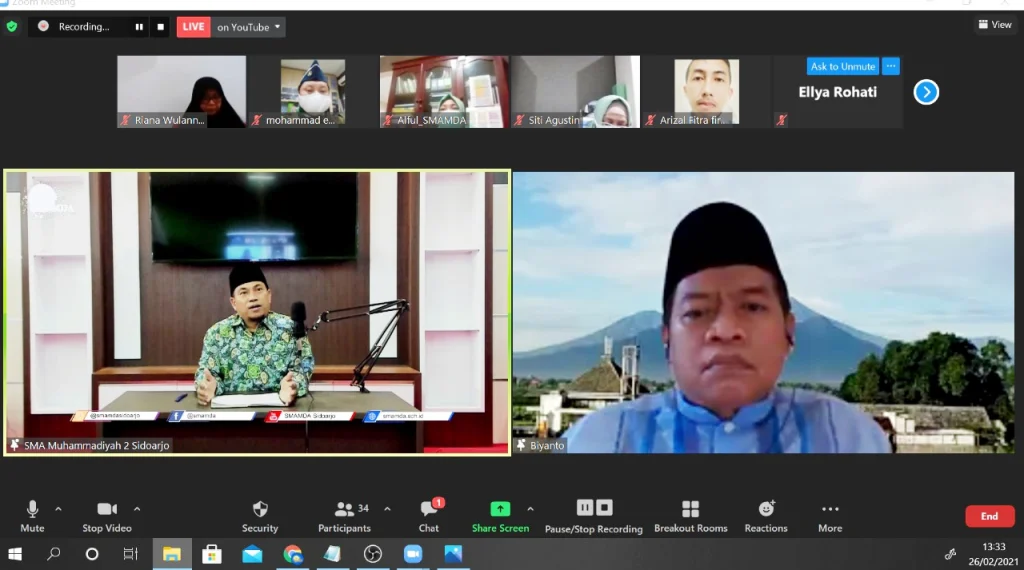Show next page of participant thumbnails
The width and height of the screenshot is (1024, 570).
click(926, 92)
